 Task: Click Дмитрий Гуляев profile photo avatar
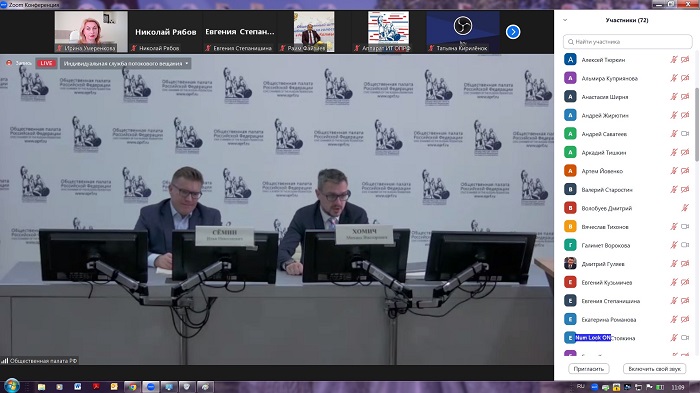[570, 263]
